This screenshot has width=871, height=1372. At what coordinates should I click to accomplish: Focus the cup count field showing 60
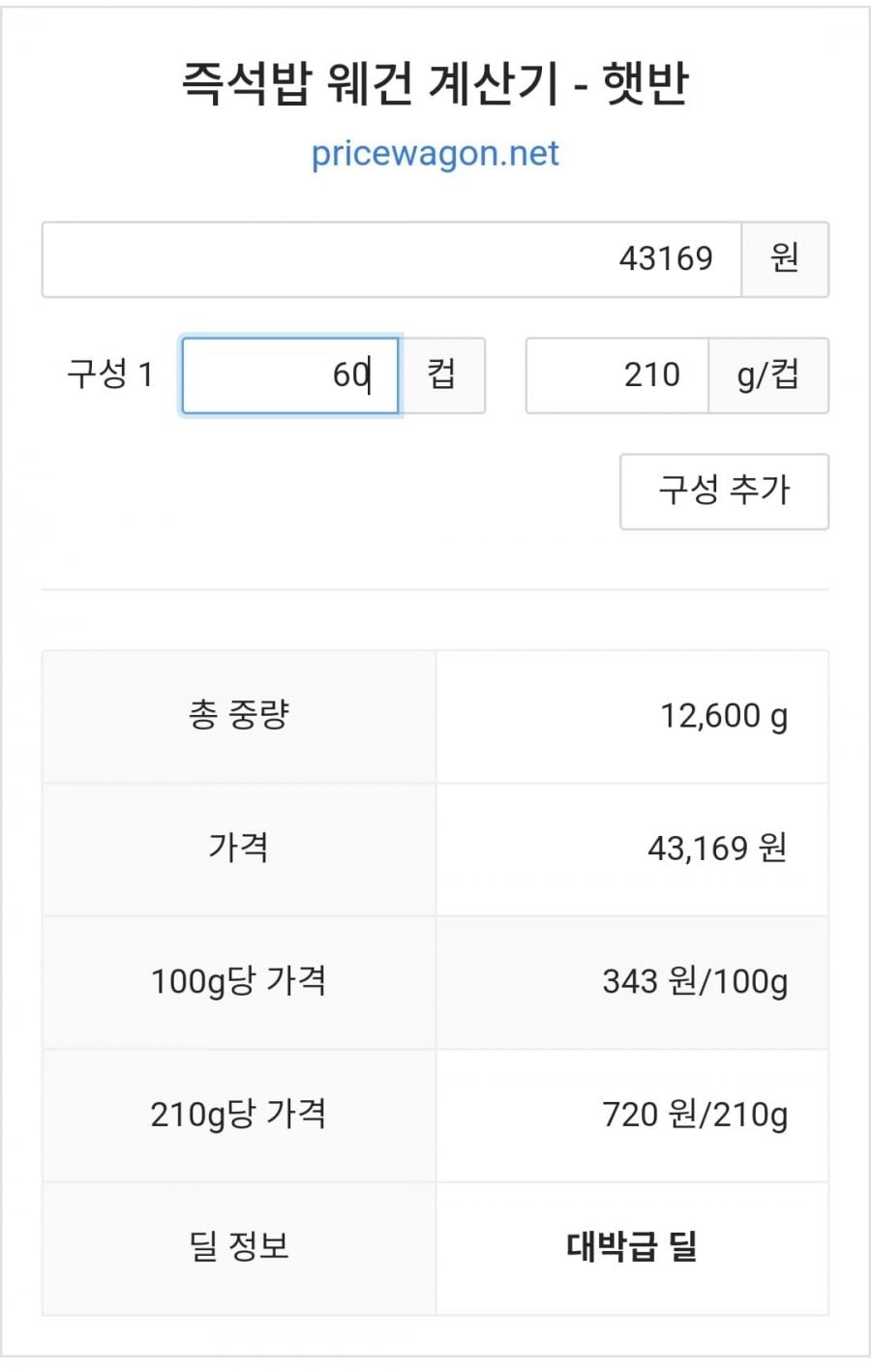[290, 375]
